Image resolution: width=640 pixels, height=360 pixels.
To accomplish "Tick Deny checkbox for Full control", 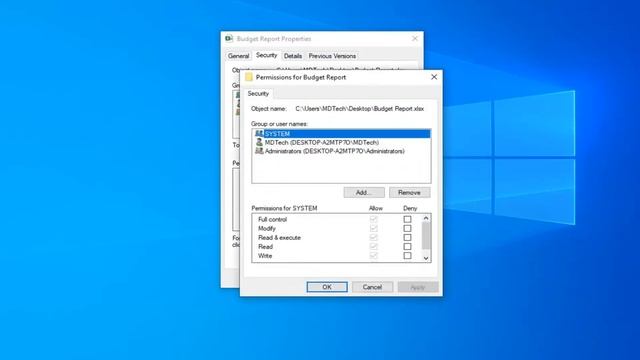I will [407, 219].
